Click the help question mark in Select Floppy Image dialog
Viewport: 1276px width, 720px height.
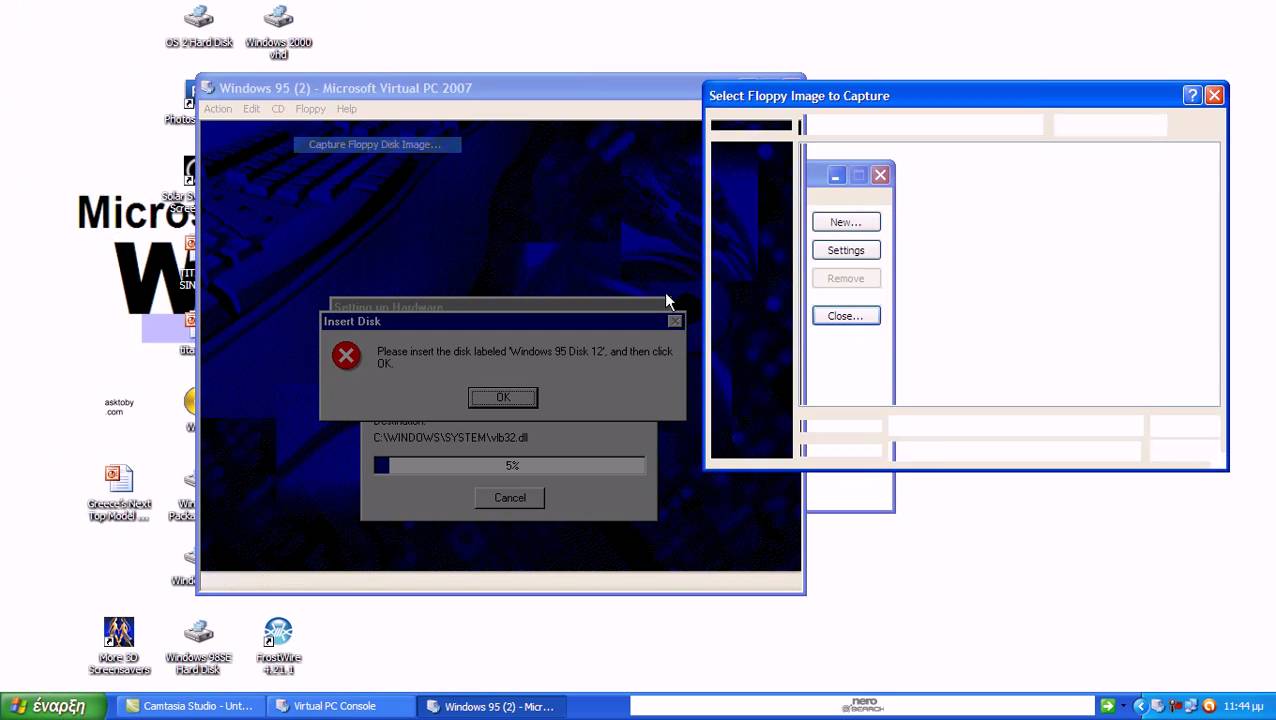[x=1192, y=95]
